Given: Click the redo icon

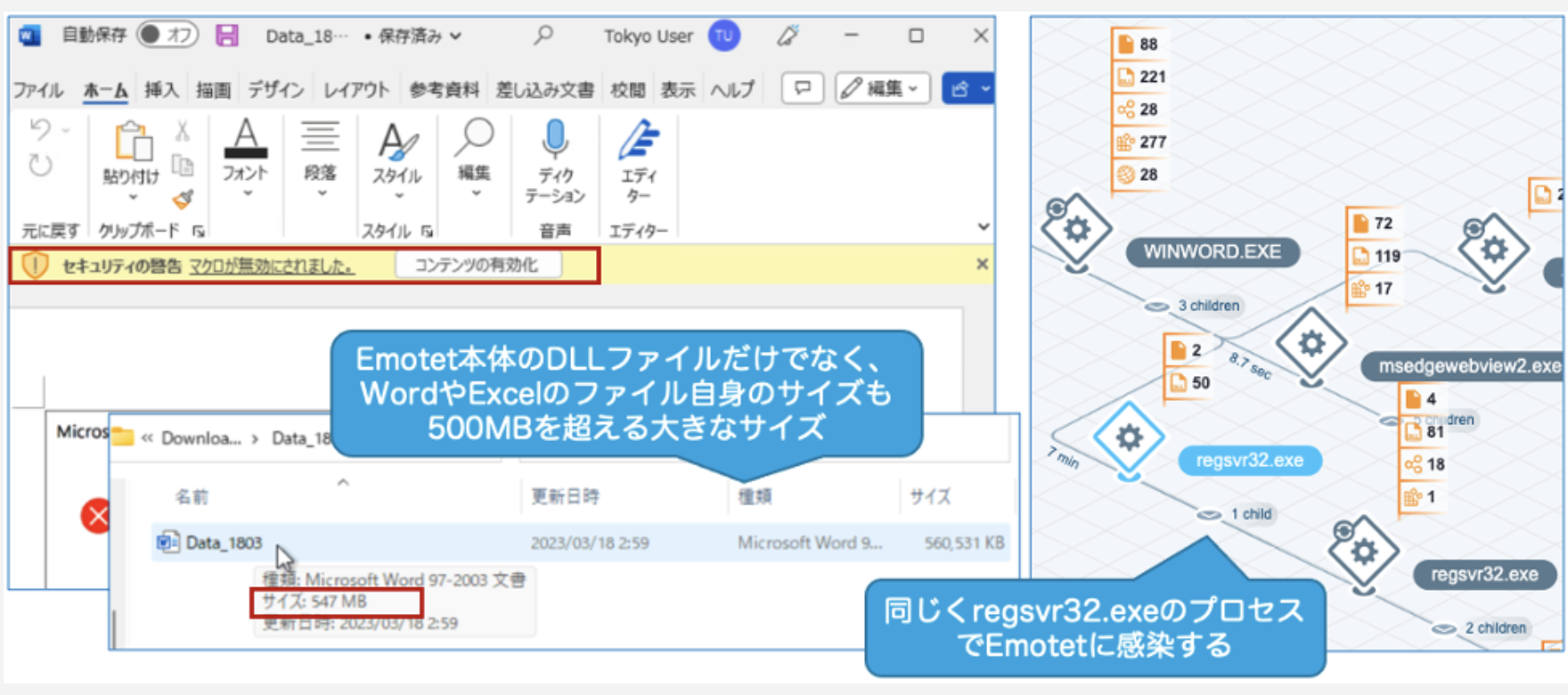Looking at the screenshot, I should click(x=40, y=166).
